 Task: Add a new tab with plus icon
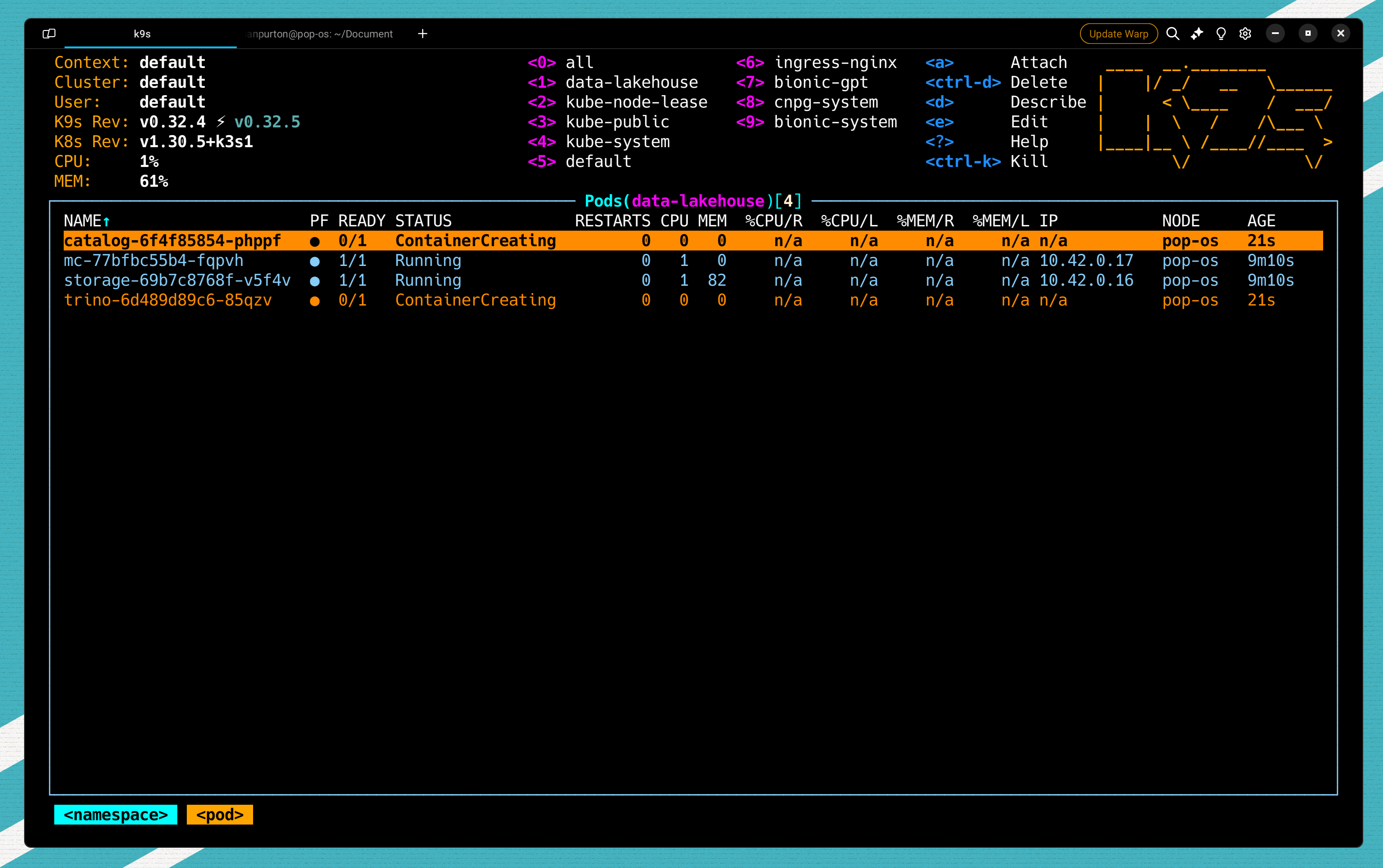(x=423, y=34)
